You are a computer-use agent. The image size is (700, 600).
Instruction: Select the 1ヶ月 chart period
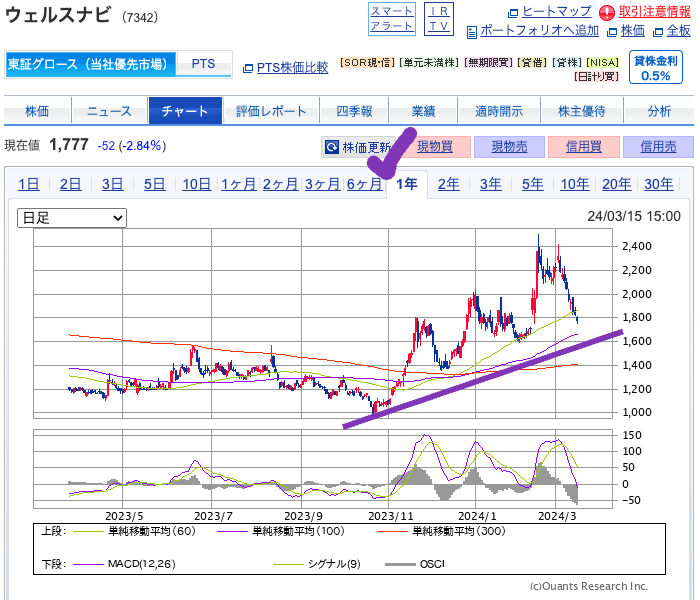coord(238,184)
